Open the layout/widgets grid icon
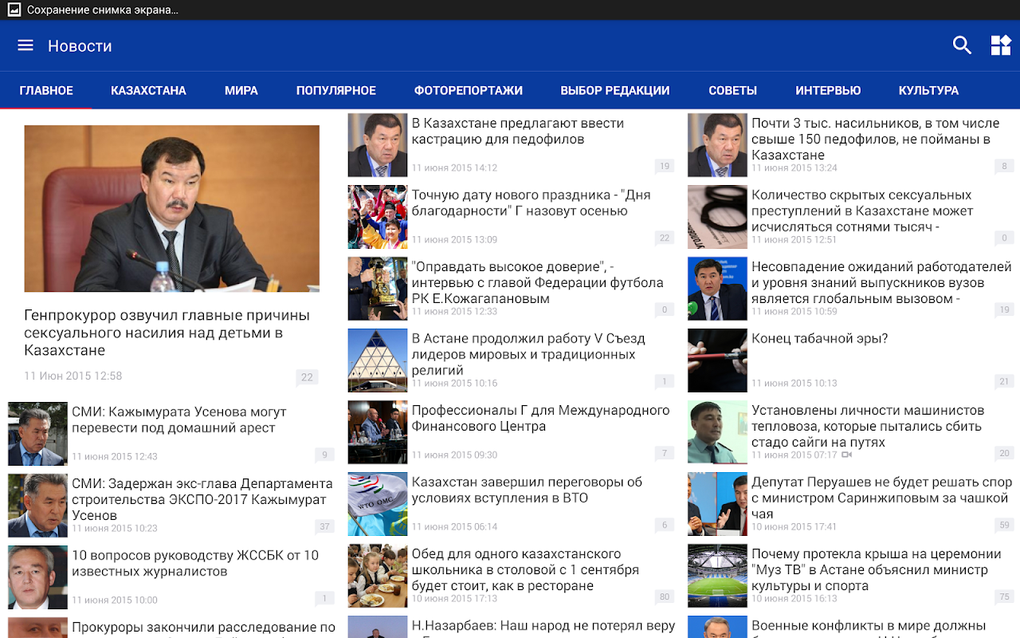Image resolution: width=1020 pixels, height=638 pixels. point(1000,46)
